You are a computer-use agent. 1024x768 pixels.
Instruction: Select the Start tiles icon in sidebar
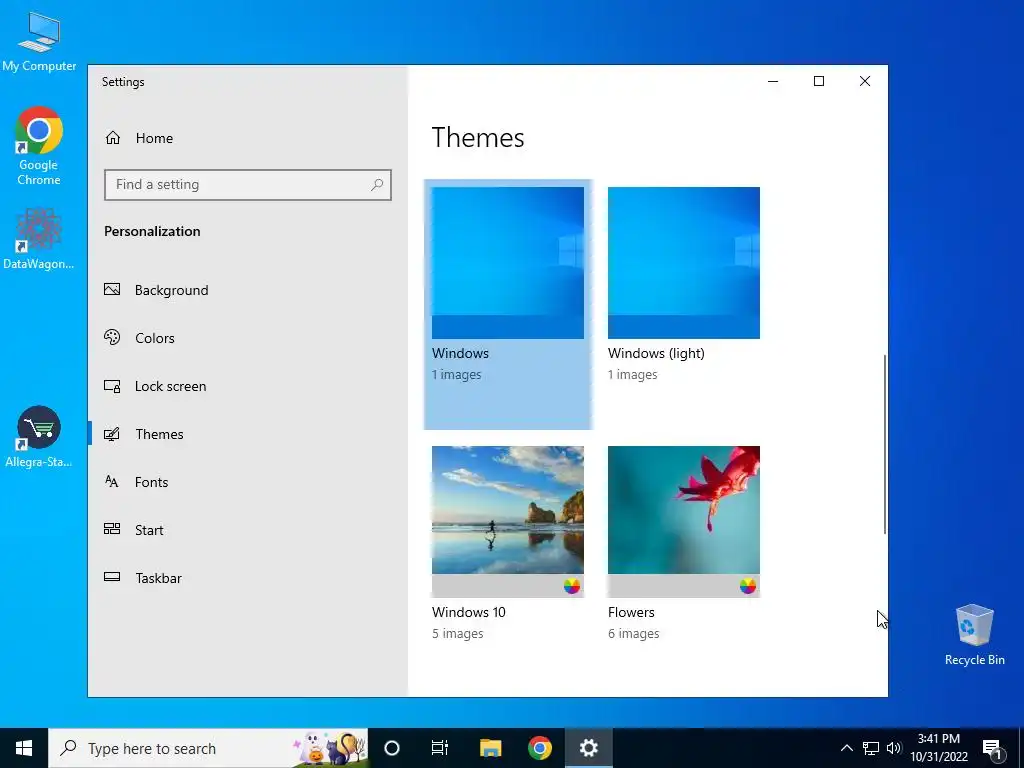tap(112, 530)
